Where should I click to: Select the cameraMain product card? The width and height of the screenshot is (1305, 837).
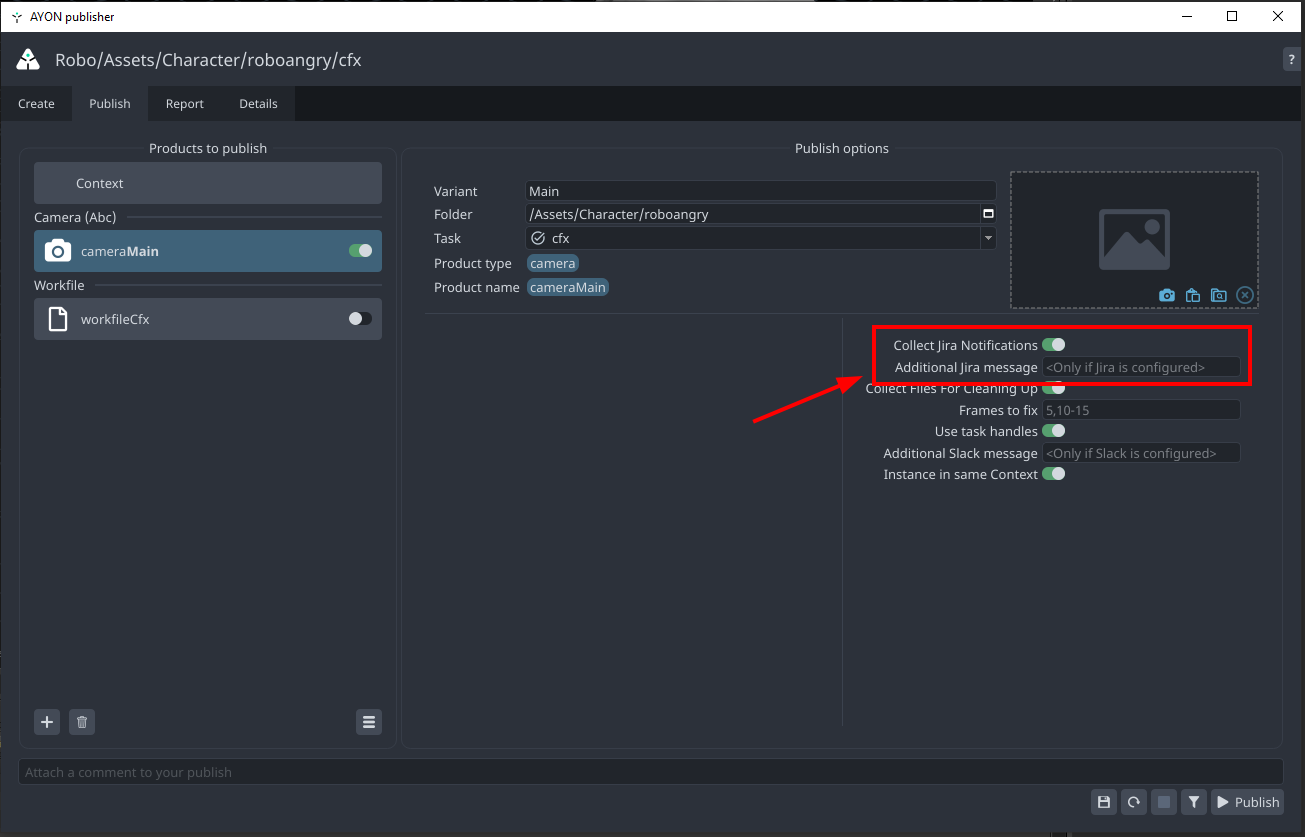208,251
